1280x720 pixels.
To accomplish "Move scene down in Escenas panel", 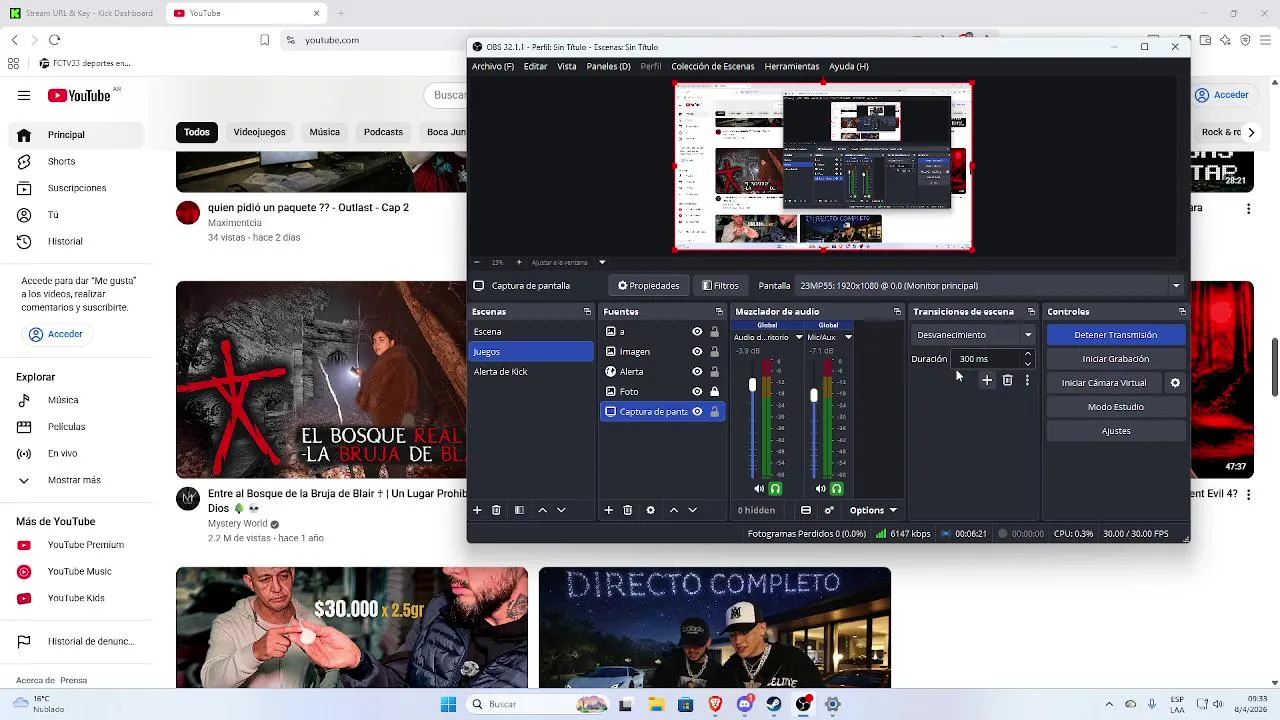I will (561, 510).
